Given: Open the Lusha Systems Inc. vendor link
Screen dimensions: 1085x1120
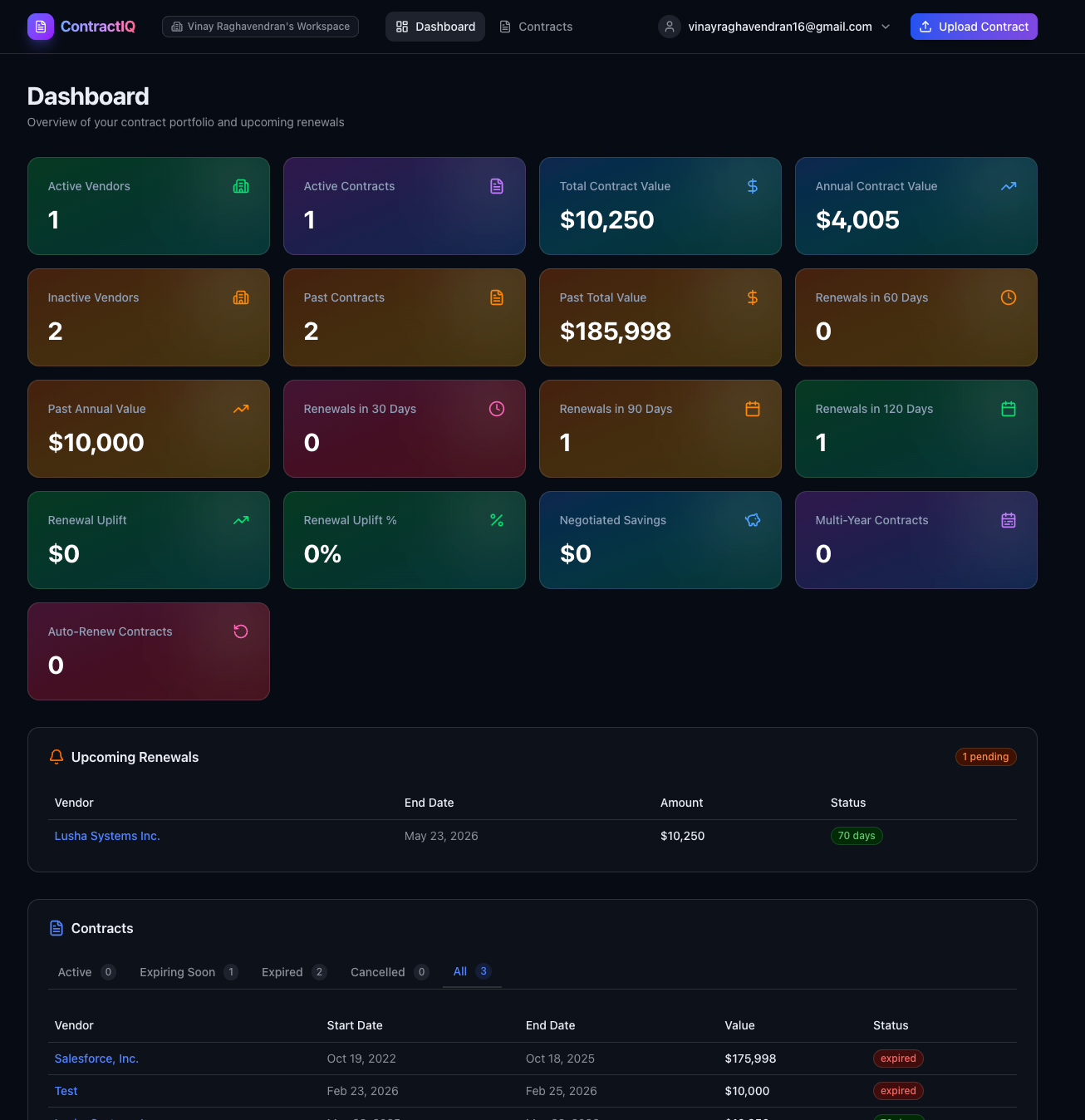Looking at the screenshot, I should (x=107, y=836).
